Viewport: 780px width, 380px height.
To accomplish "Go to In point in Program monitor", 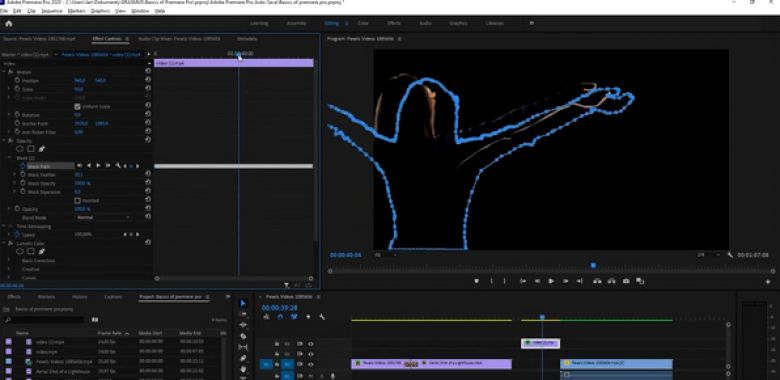I will click(523, 281).
